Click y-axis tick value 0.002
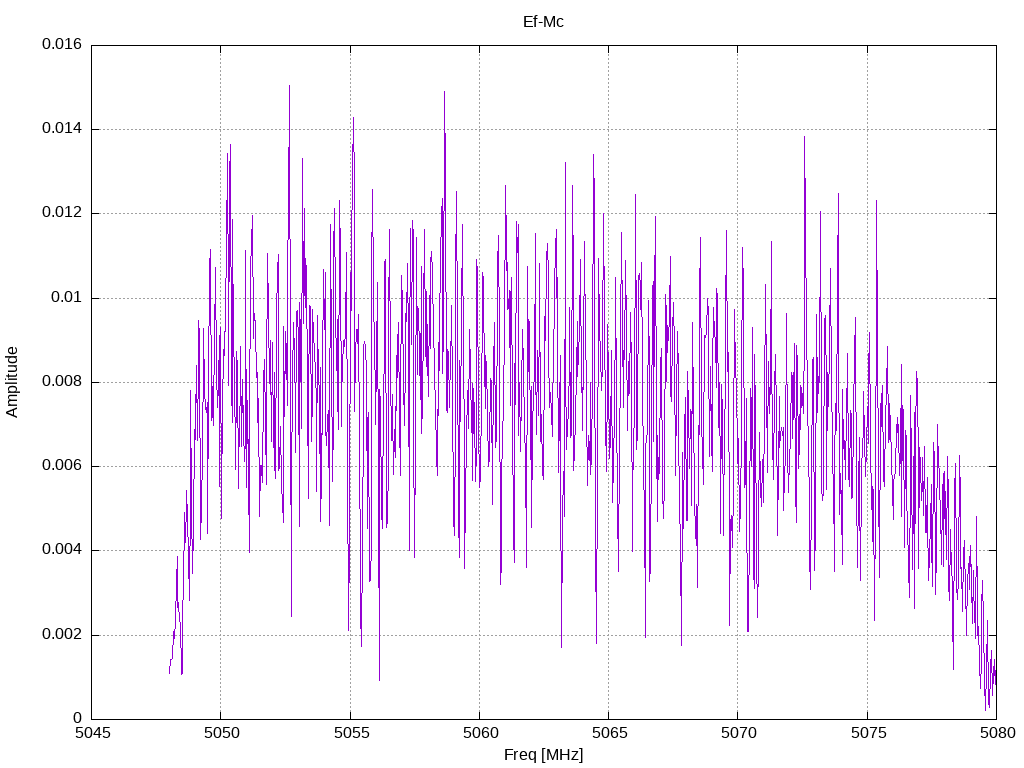 coord(62,635)
